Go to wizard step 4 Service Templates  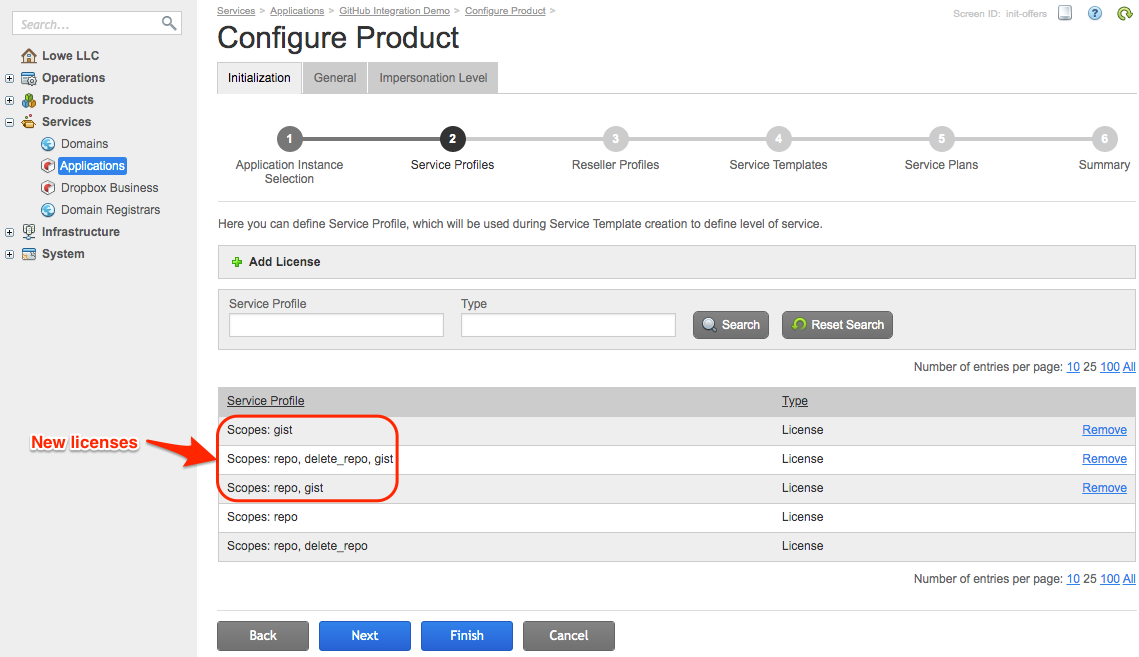pos(778,140)
